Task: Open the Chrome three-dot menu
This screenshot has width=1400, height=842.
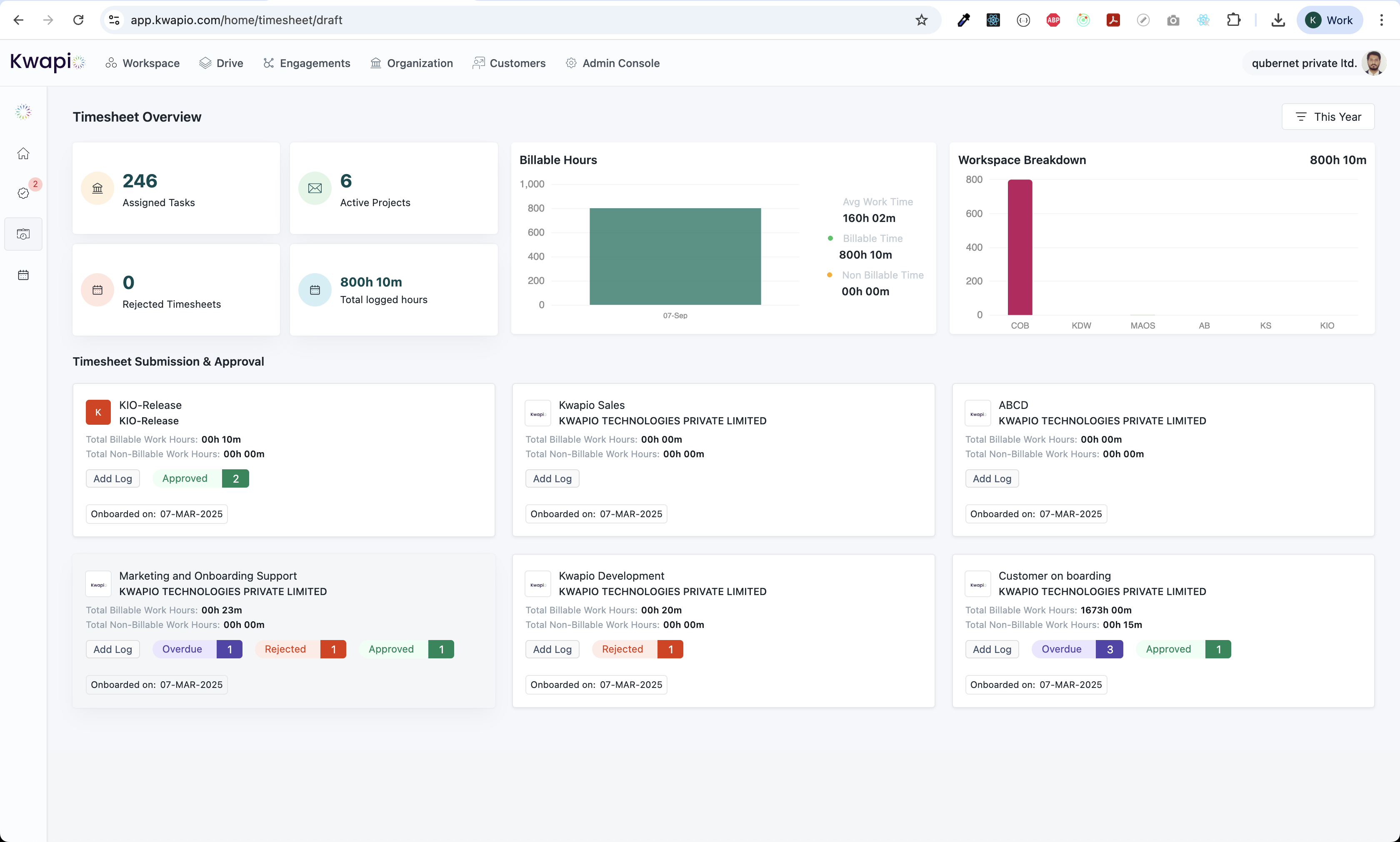Action: click(1381, 20)
